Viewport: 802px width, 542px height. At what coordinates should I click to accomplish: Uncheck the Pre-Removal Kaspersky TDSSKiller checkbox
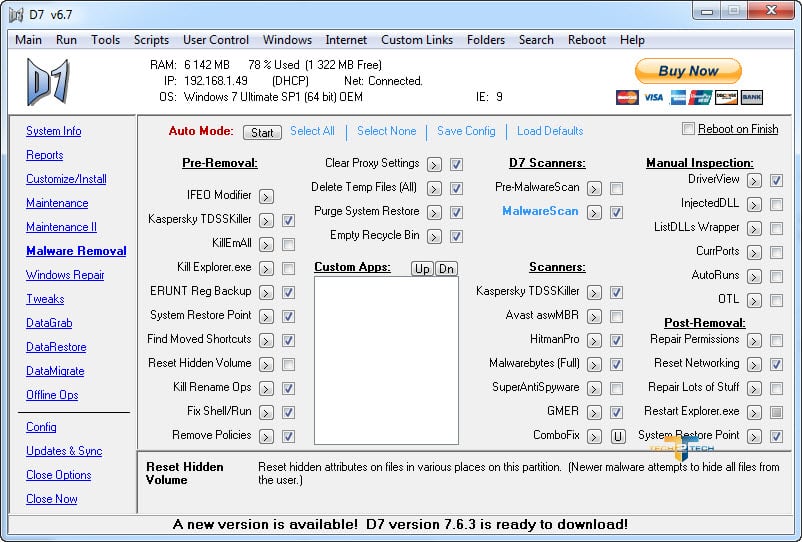click(288, 220)
